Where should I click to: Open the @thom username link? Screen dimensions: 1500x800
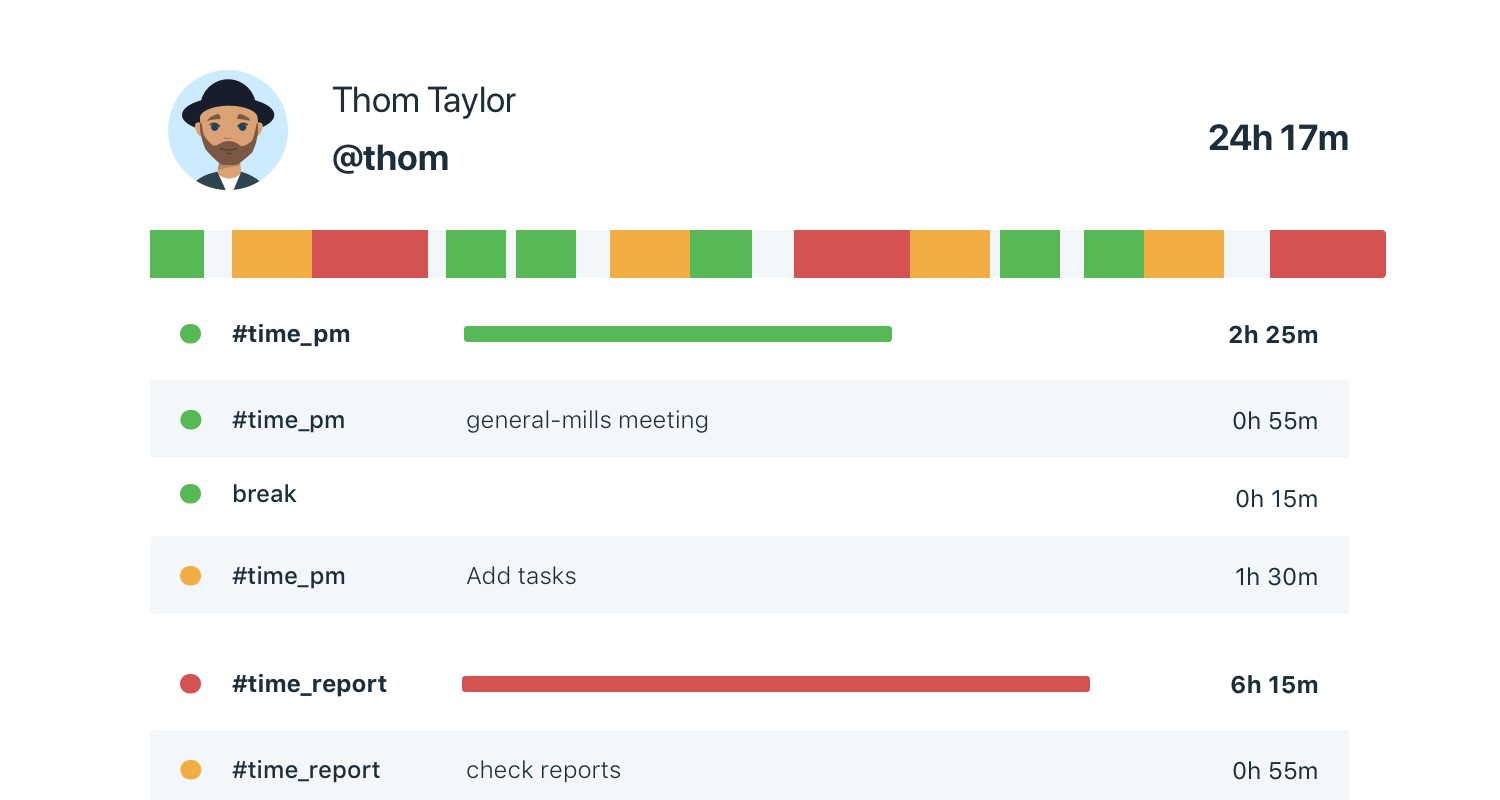point(390,158)
